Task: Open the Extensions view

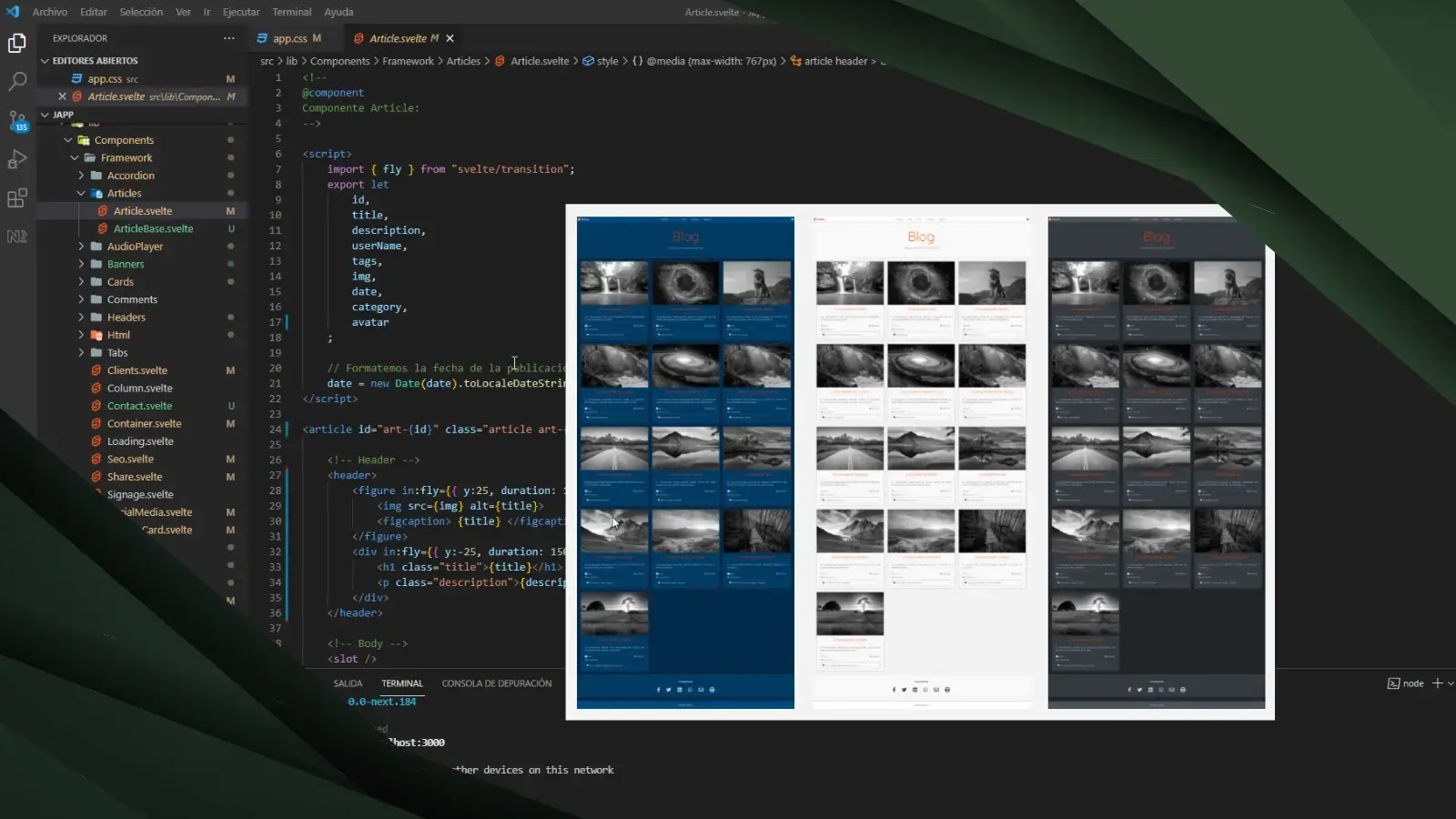Action: (x=17, y=197)
